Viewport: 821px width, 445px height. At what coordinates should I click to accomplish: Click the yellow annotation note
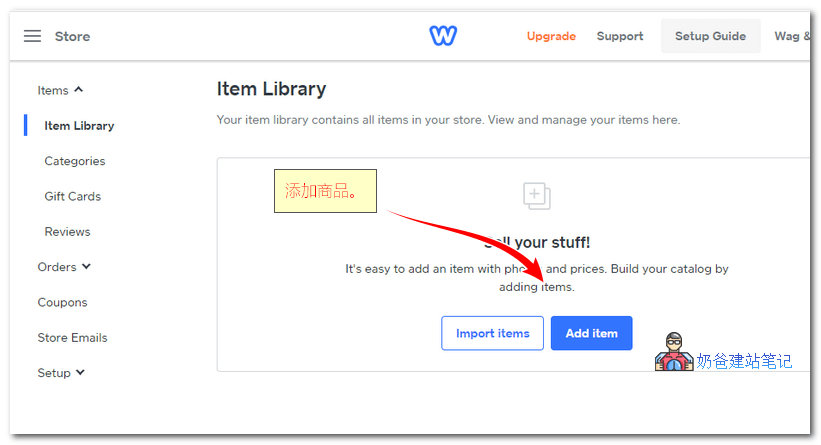click(x=325, y=191)
